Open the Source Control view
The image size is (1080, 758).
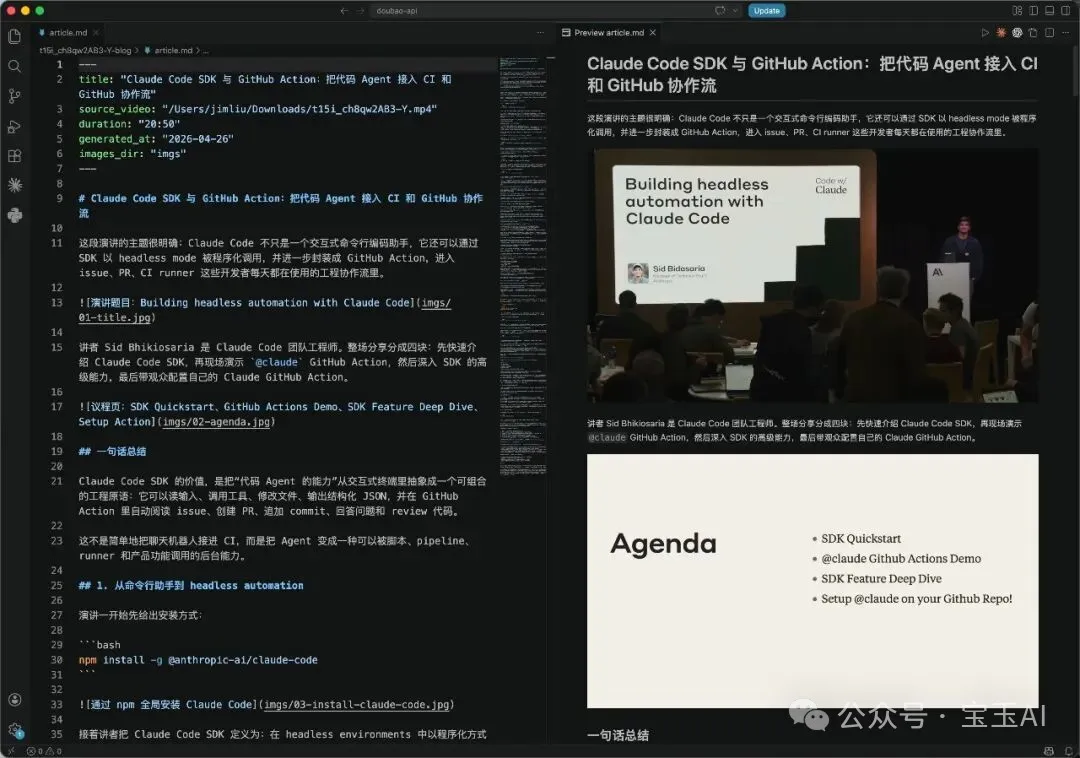point(14,96)
